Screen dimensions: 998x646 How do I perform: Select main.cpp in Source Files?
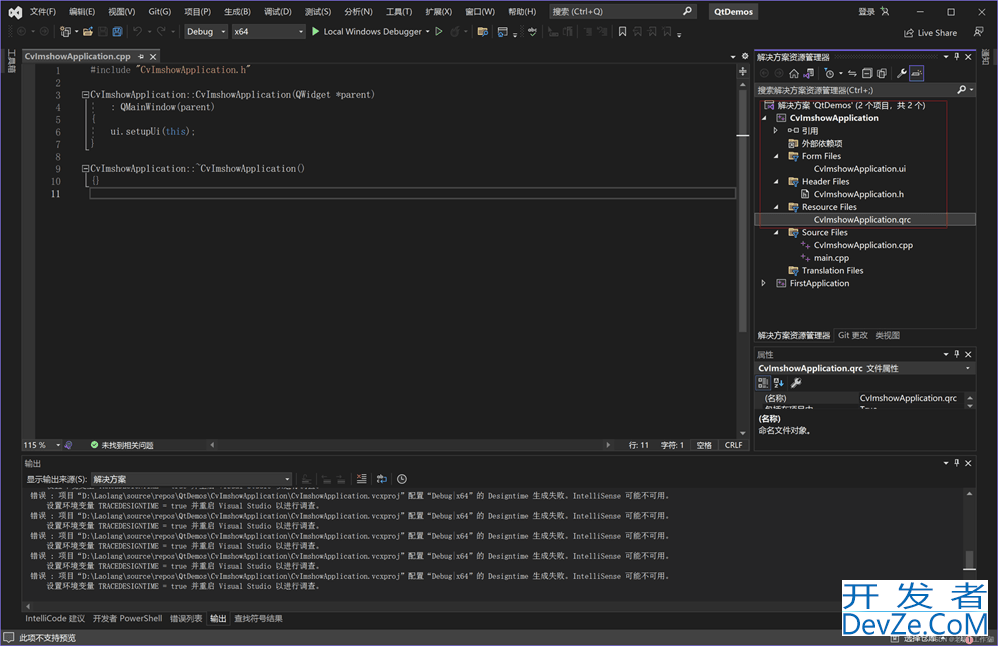tap(831, 258)
